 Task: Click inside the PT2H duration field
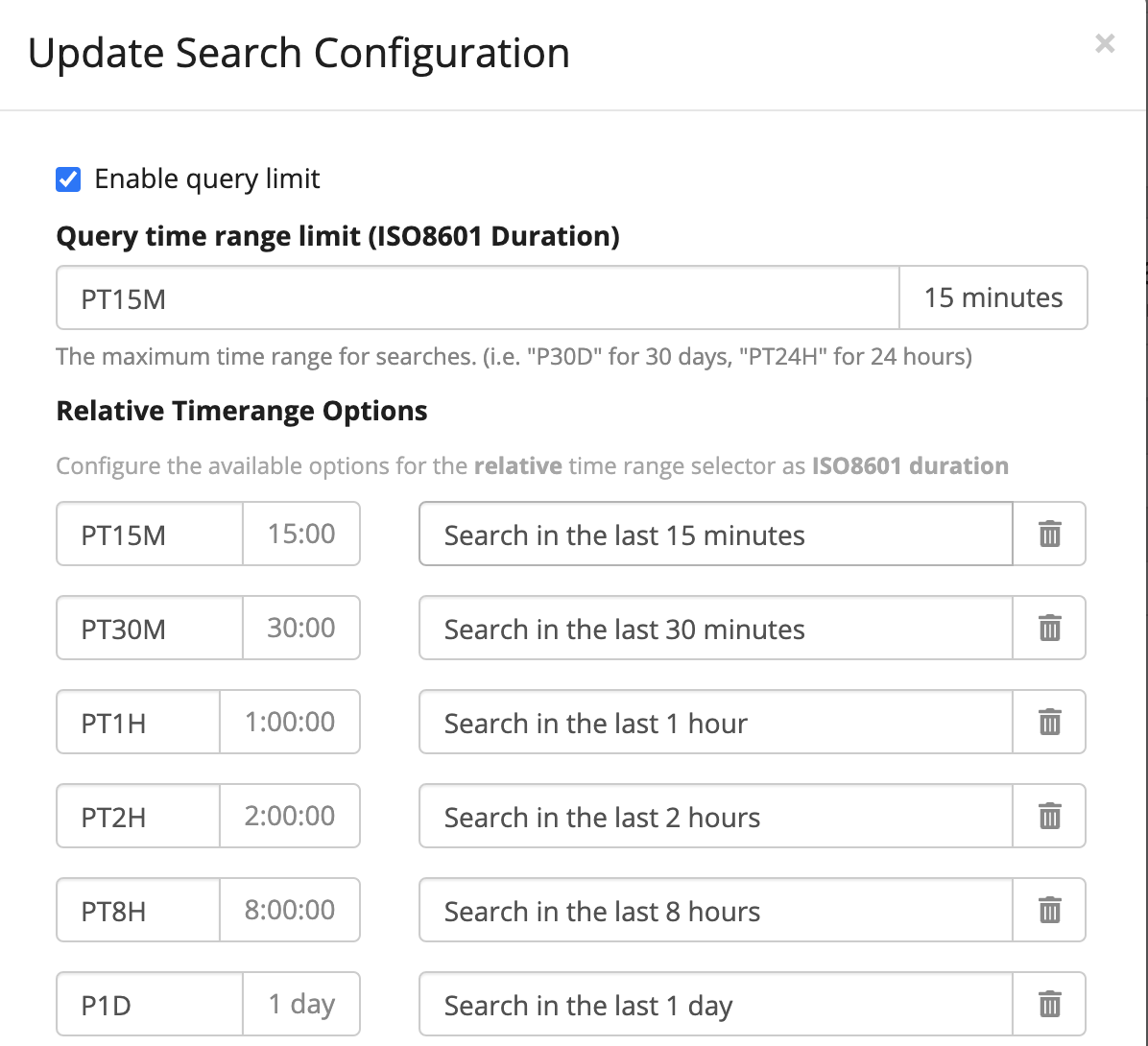tap(134, 816)
